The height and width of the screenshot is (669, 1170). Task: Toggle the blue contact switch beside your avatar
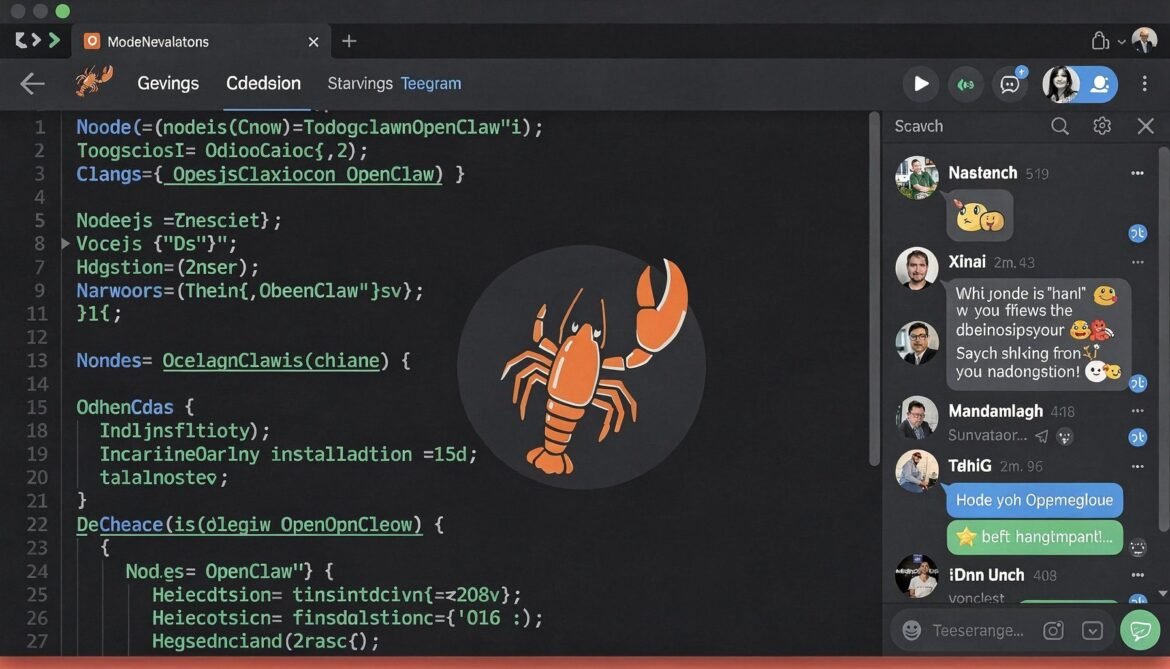(x=1099, y=84)
